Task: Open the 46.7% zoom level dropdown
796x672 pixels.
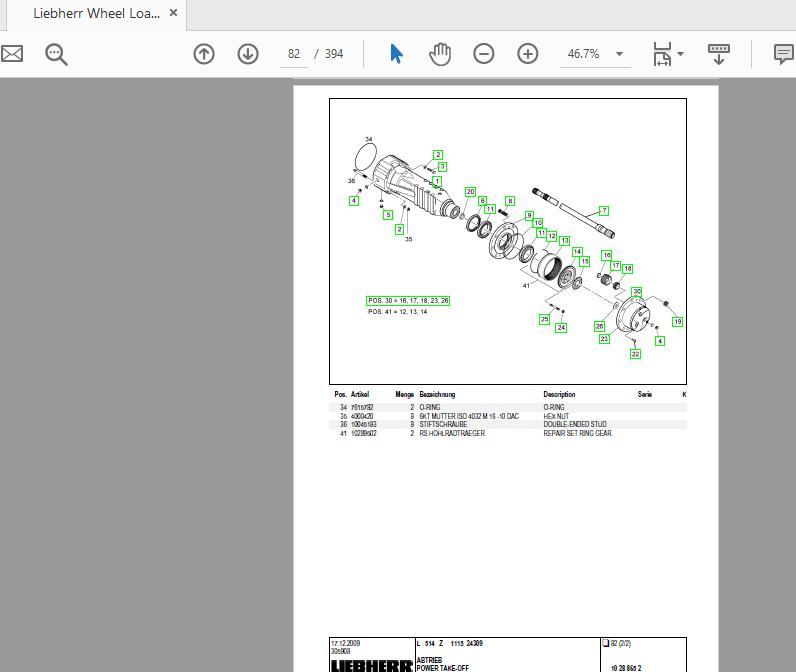Action: (x=619, y=54)
